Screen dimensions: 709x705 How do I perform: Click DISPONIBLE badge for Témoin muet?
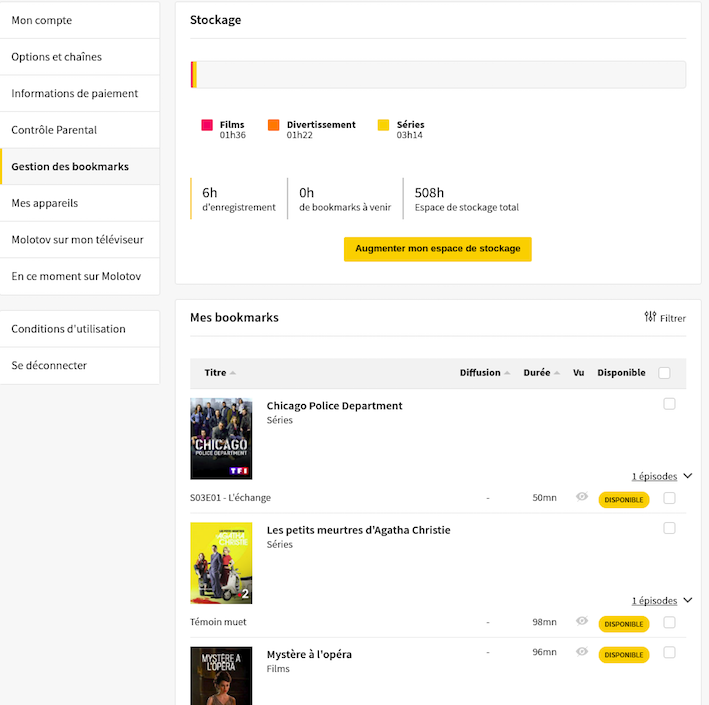tap(624, 624)
